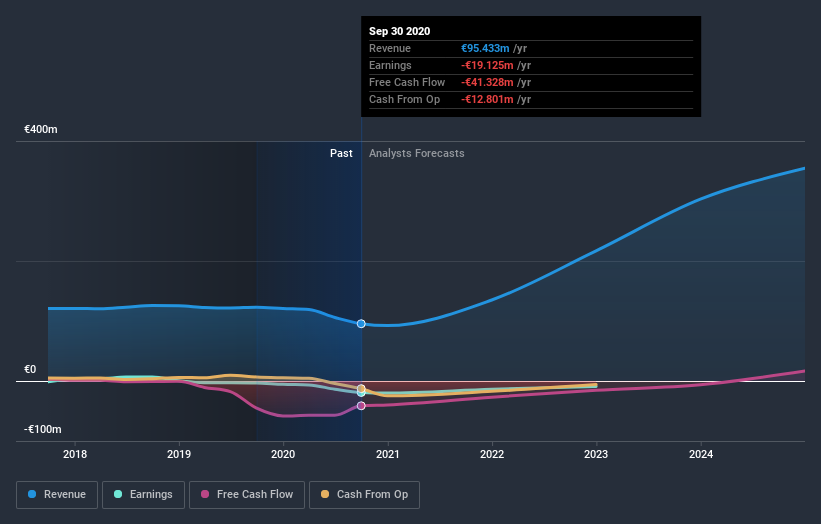Click the -€19.125m earnings value in tooltip
The height and width of the screenshot is (524, 821).
487,65
